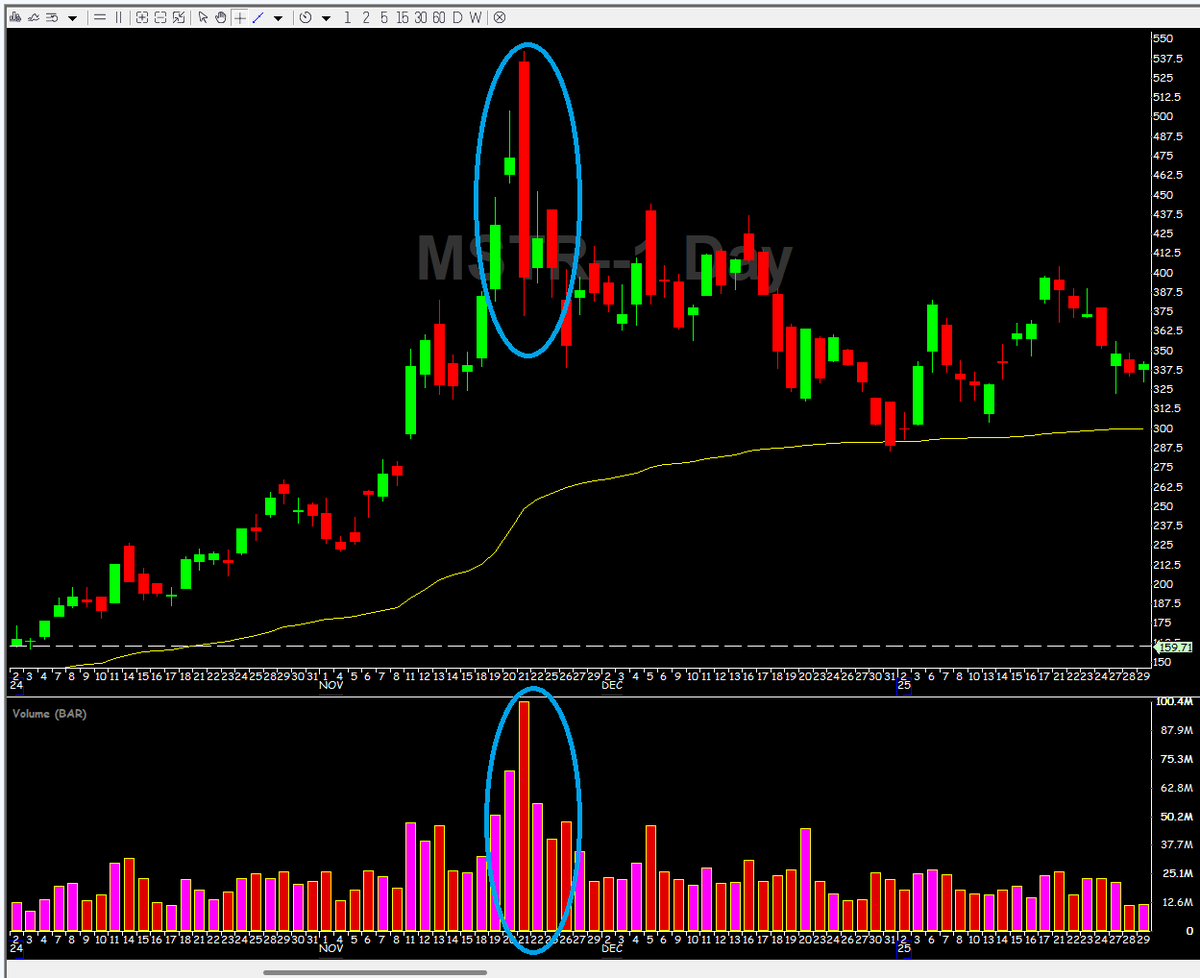Switch to the daily D timeframe

pos(456,17)
